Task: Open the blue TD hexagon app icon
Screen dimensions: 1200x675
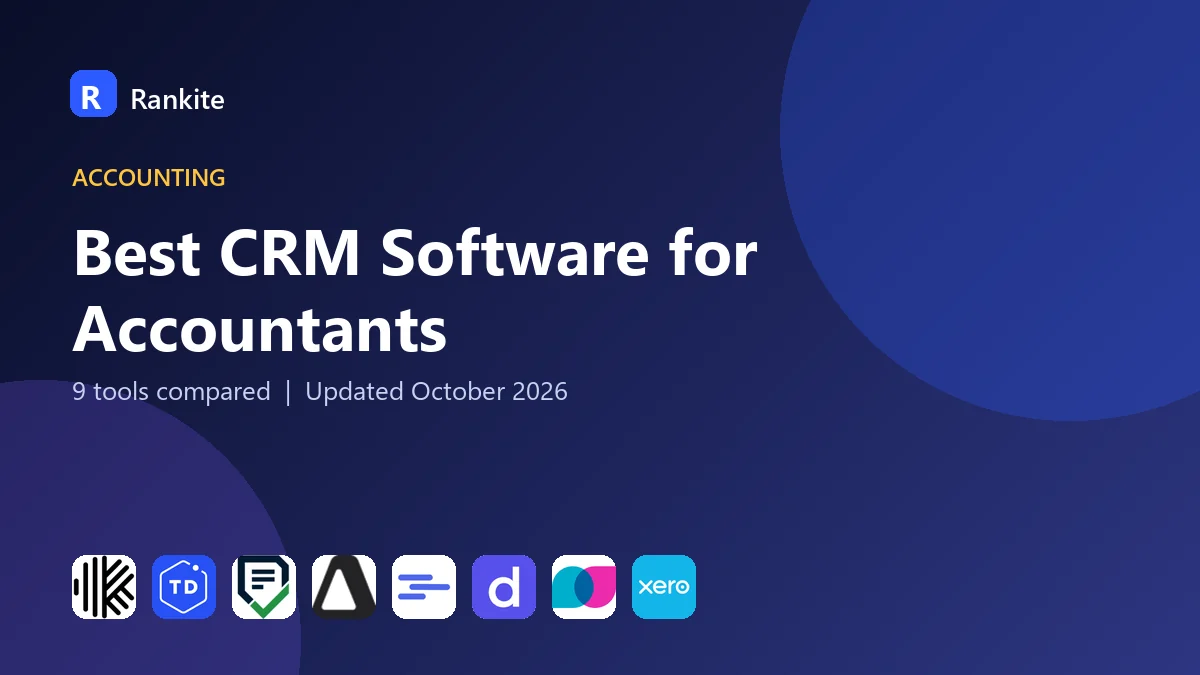Action: click(184, 587)
